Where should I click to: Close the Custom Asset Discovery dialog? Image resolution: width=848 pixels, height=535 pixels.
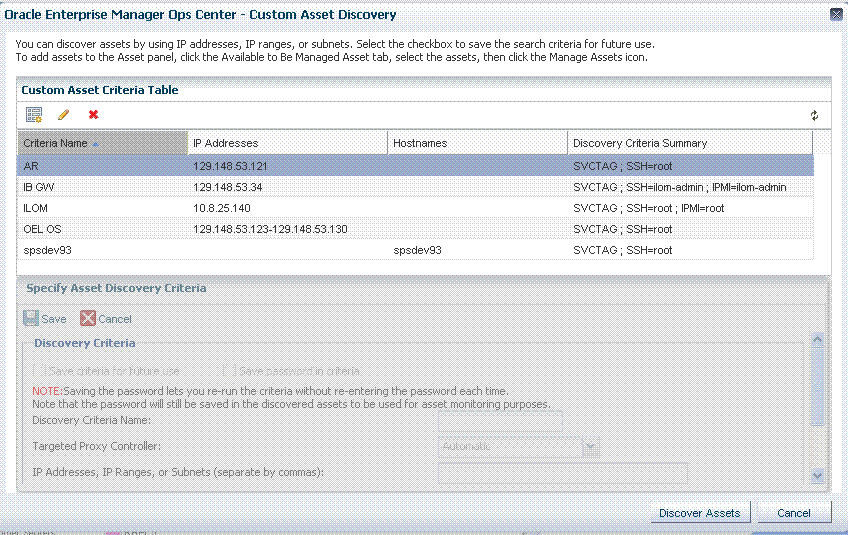pos(836,15)
